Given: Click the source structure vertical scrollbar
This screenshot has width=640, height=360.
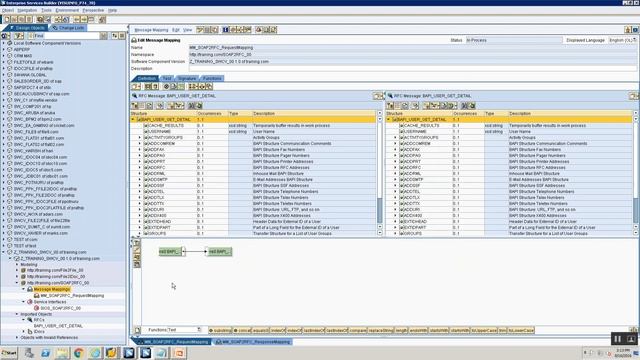Looking at the screenshot, I should (380, 173).
